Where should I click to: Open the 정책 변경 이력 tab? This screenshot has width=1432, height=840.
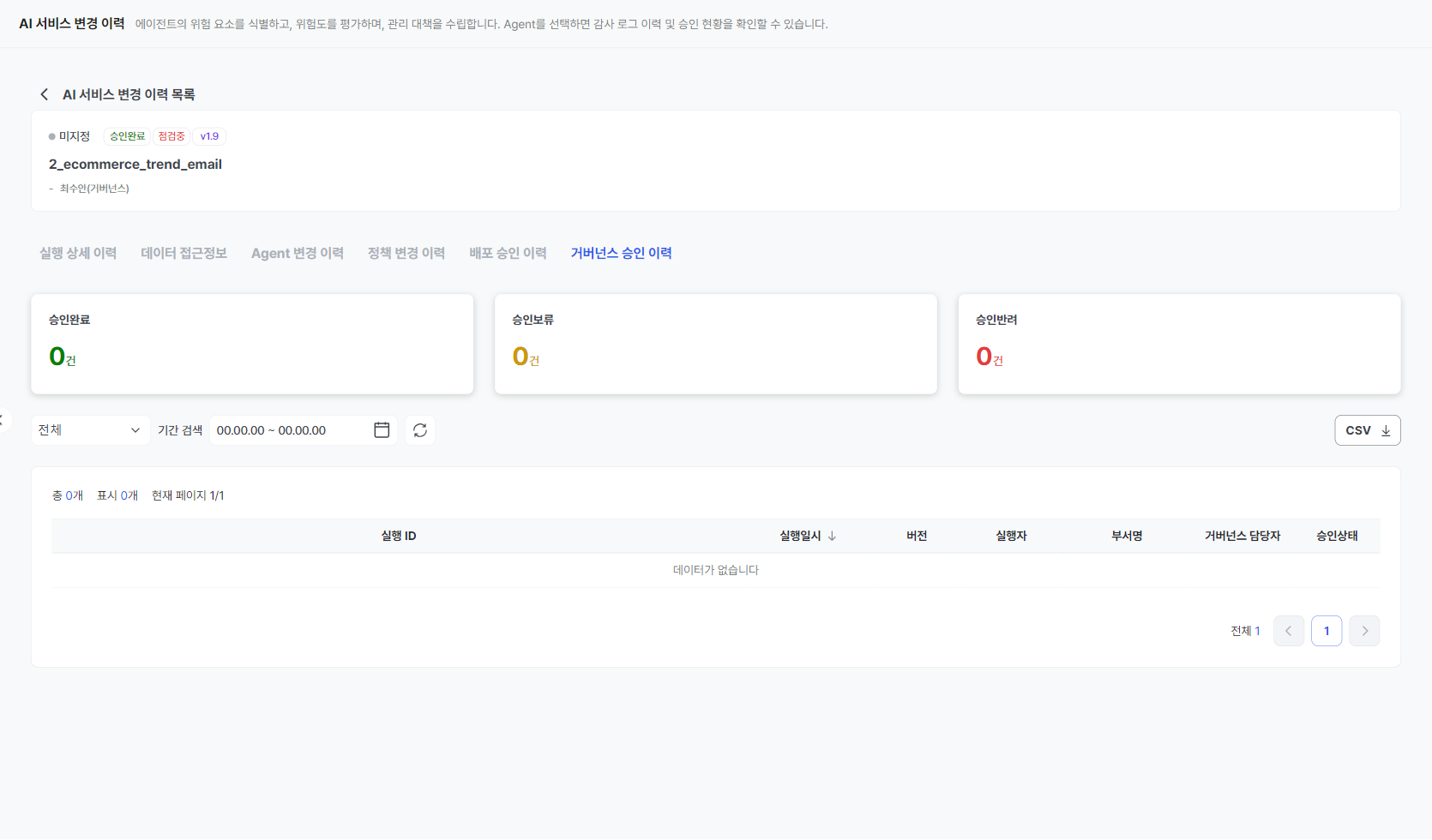[x=406, y=253]
